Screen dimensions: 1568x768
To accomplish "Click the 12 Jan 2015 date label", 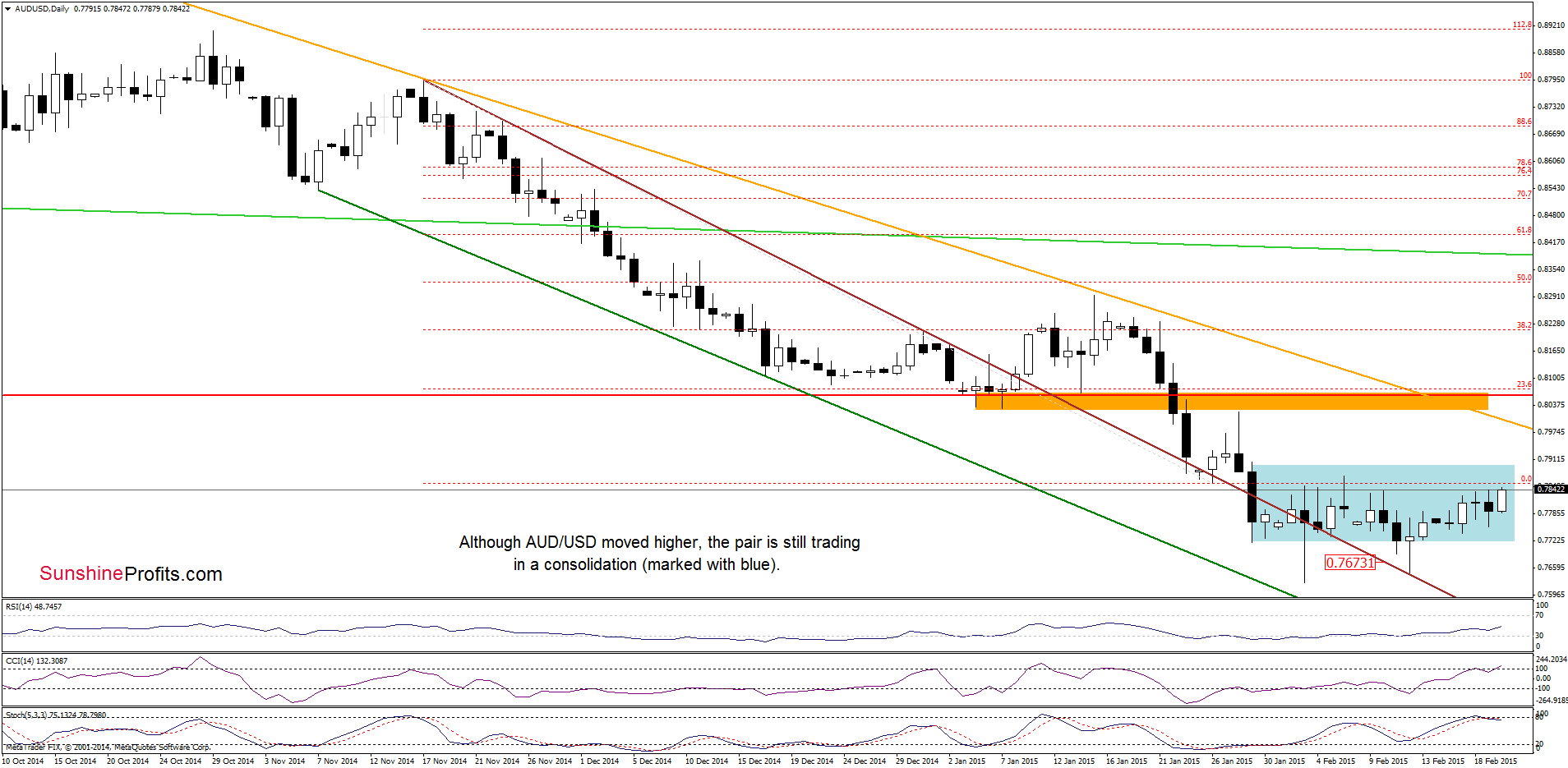I will pos(1074,761).
